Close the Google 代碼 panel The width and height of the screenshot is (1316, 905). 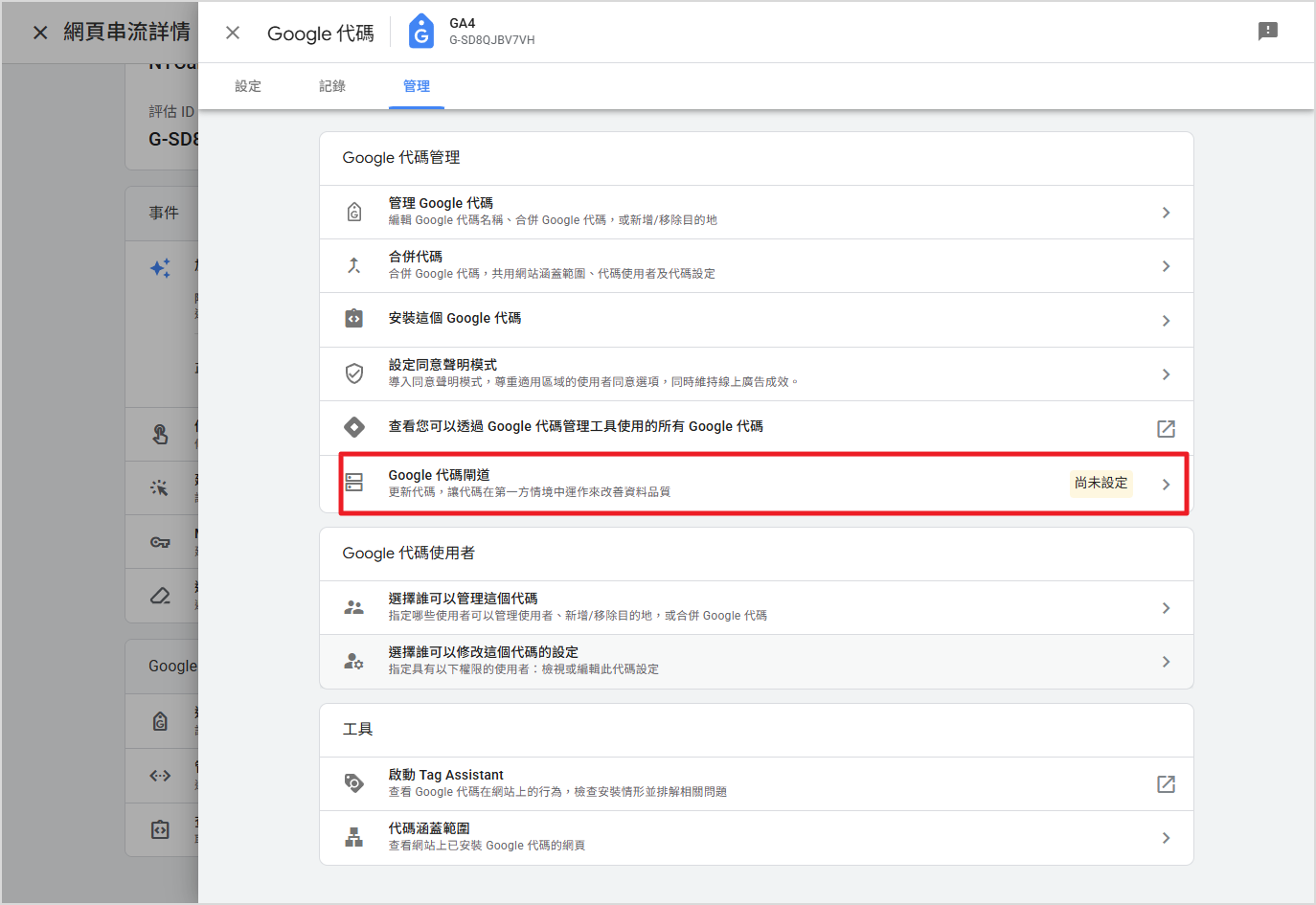[x=233, y=33]
